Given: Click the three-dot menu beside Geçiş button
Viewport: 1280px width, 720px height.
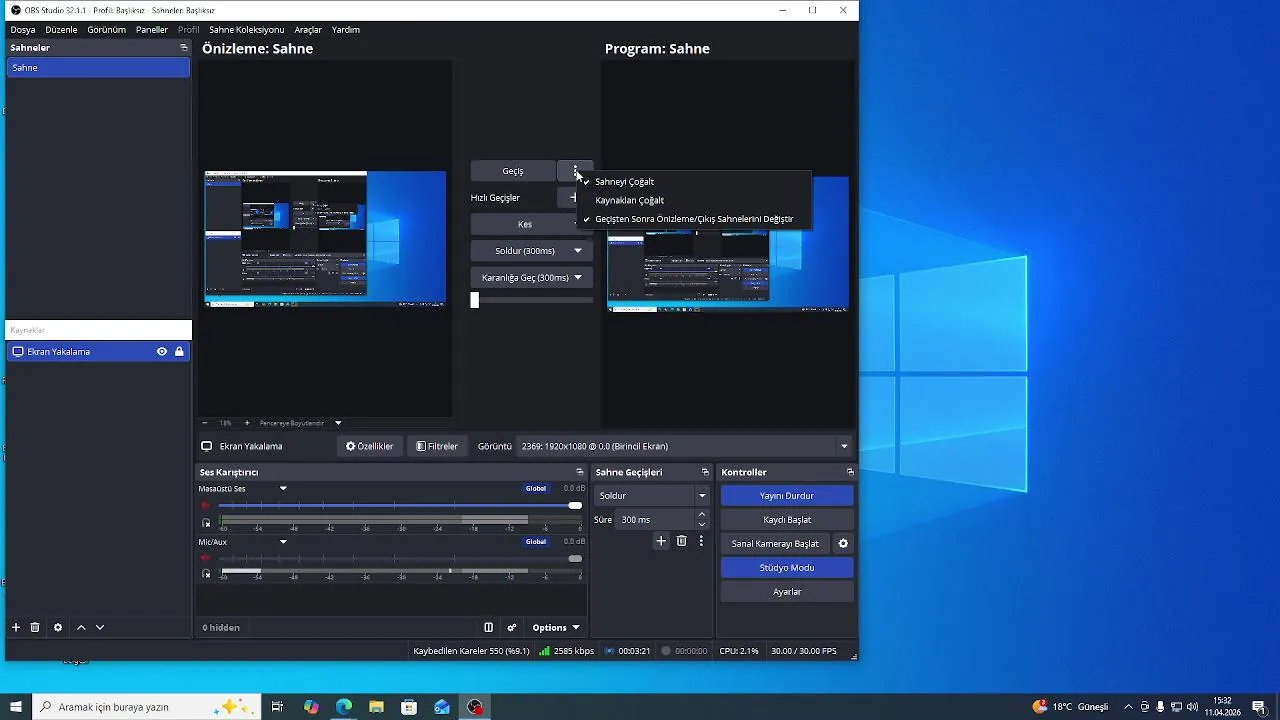Looking at the screenshot, I should point(575,171).
